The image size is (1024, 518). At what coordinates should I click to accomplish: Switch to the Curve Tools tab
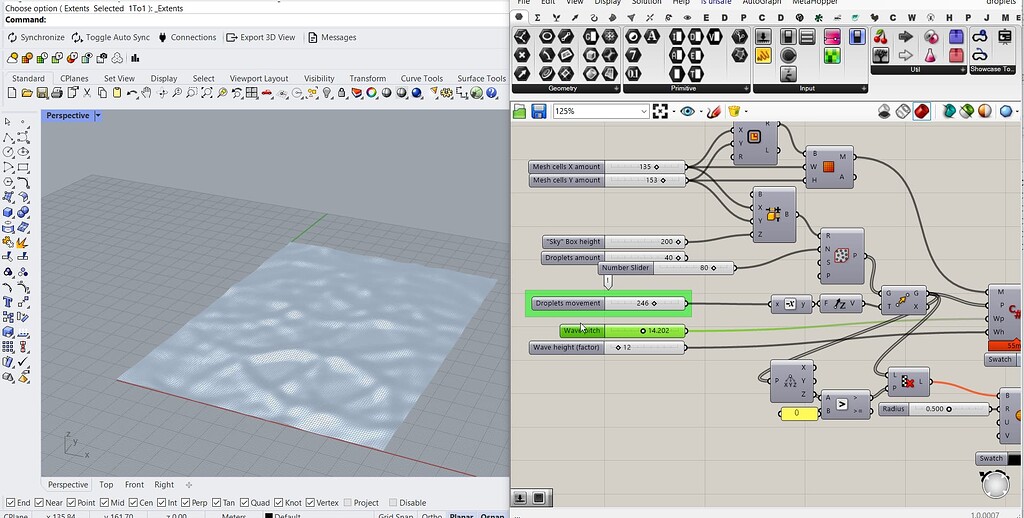(x=422, y=78)
